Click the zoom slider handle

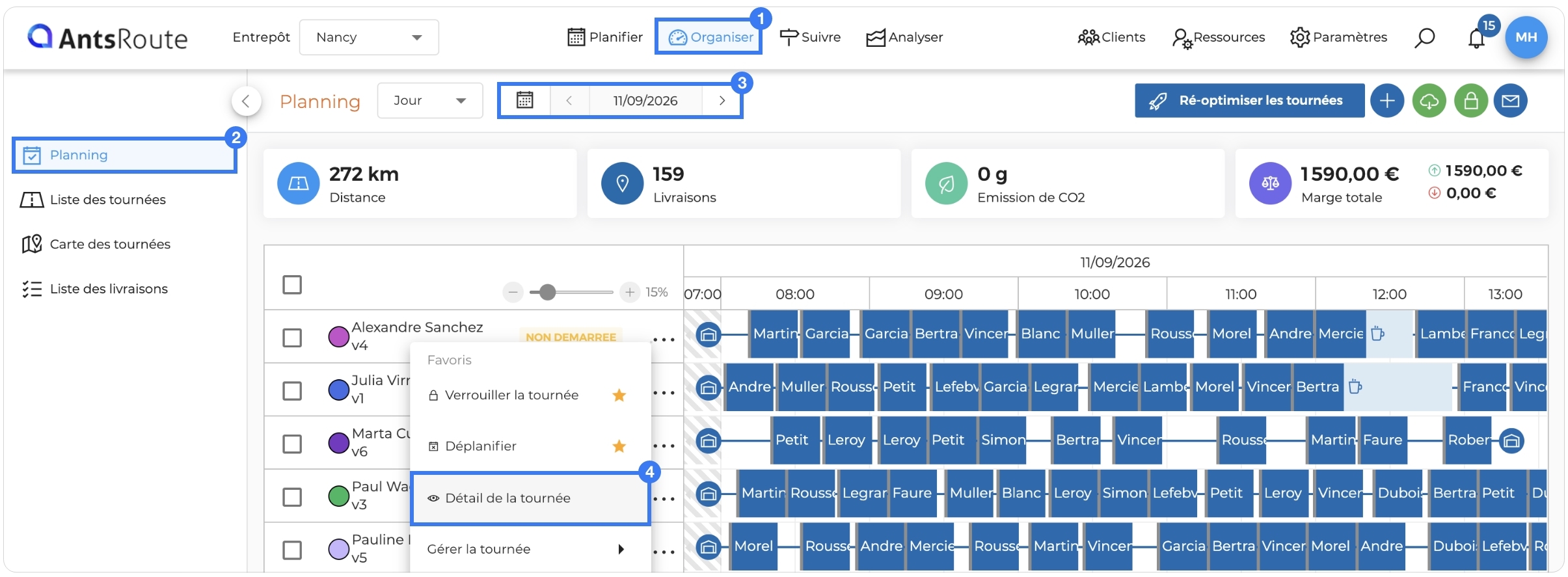tap(548, 292)
